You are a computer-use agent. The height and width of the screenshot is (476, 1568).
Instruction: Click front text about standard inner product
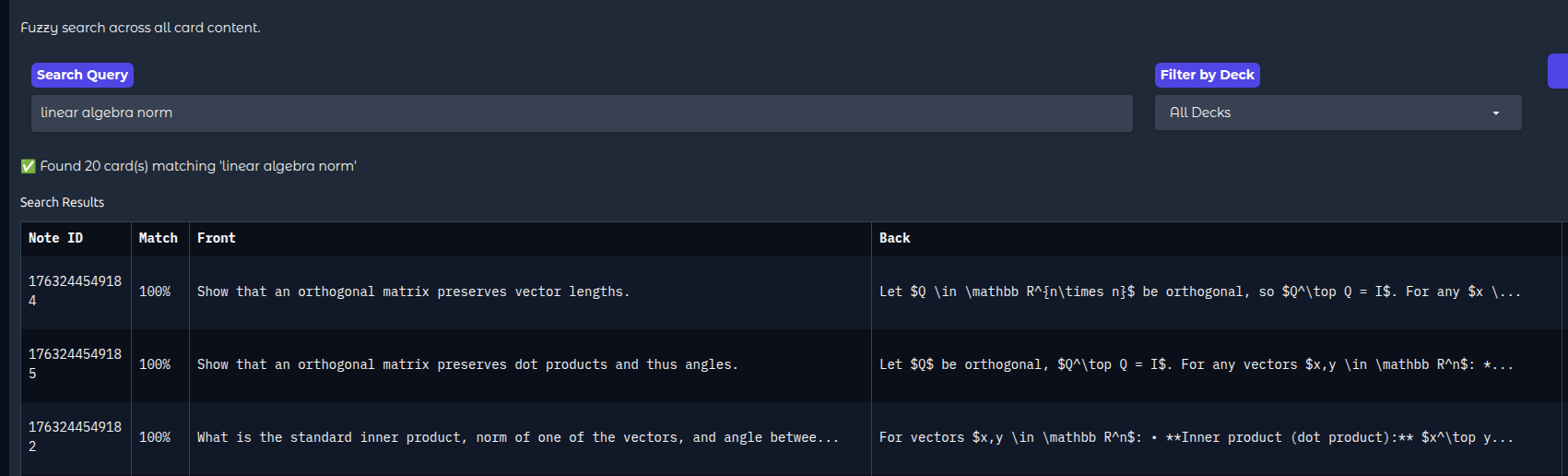tap(518, 437)
